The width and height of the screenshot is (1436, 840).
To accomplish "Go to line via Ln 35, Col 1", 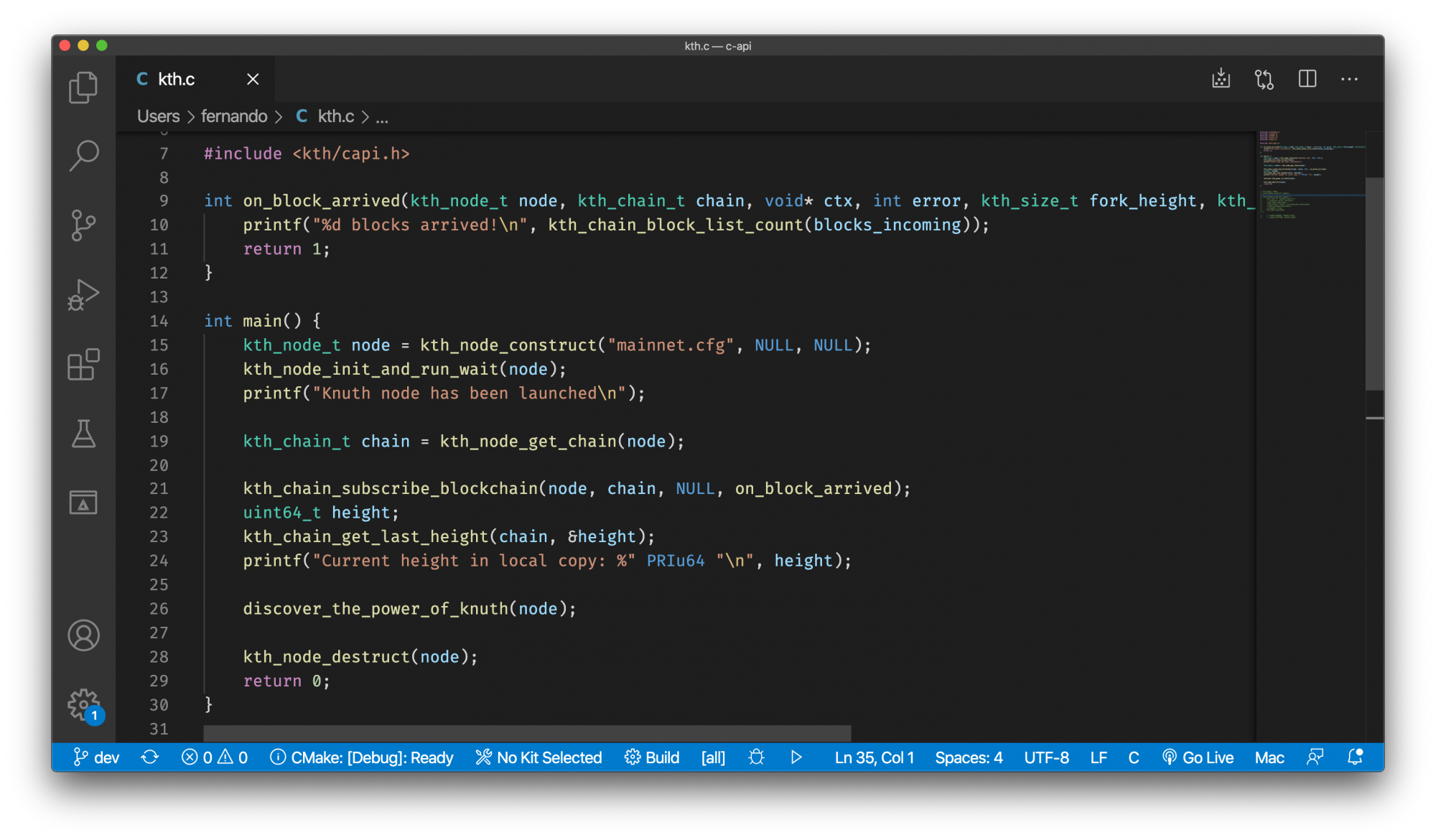I will pos(874,757).
